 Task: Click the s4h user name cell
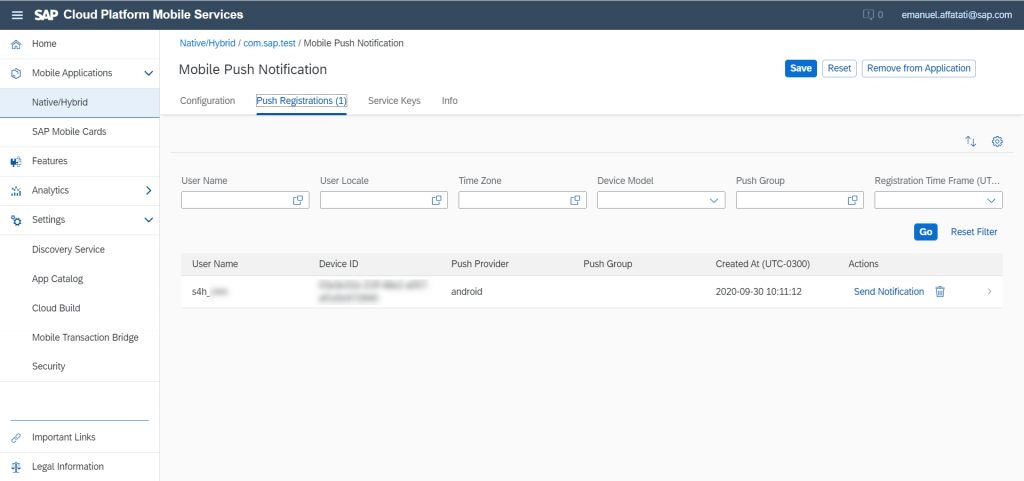coord(209,292)
